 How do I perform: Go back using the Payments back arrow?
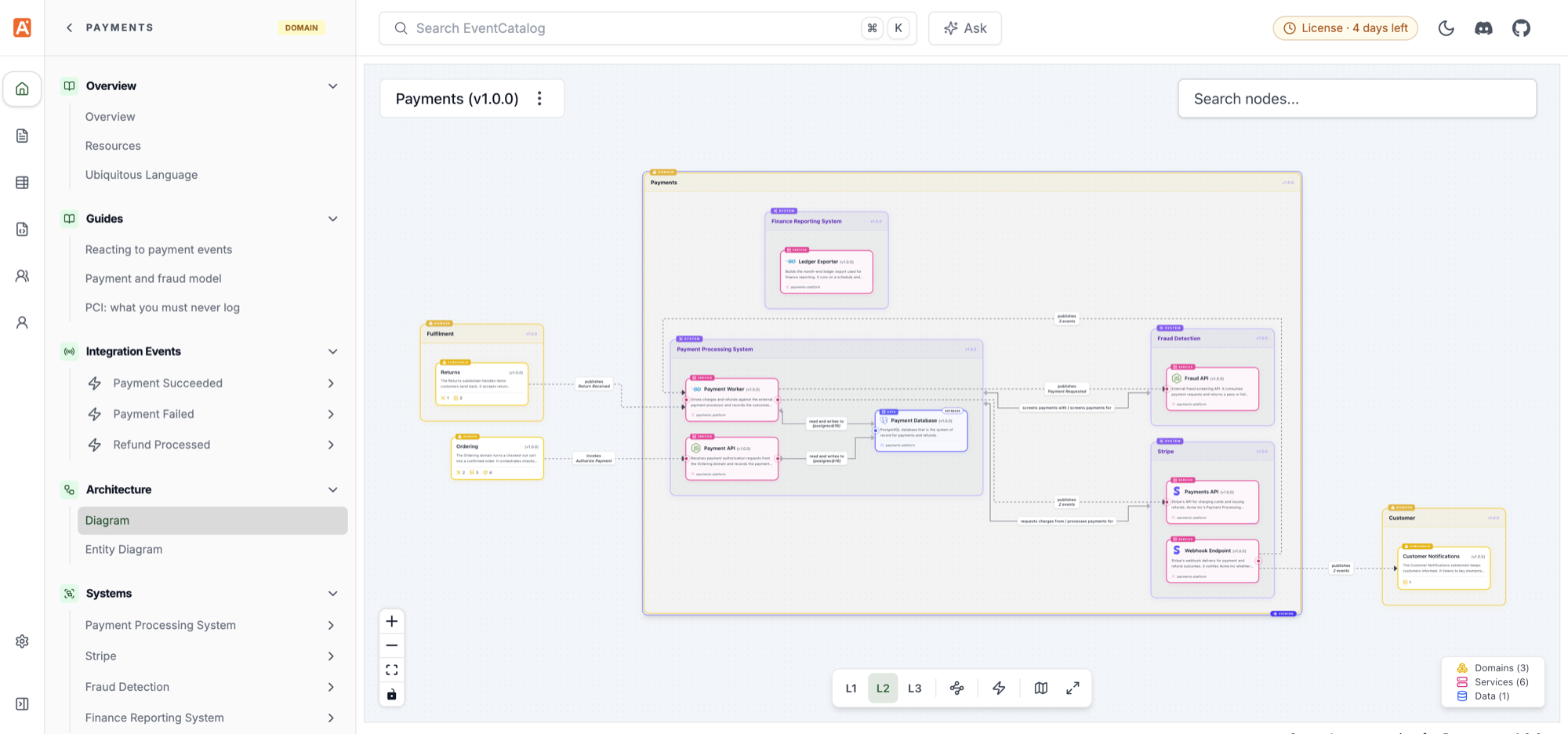tap(70, 27)
